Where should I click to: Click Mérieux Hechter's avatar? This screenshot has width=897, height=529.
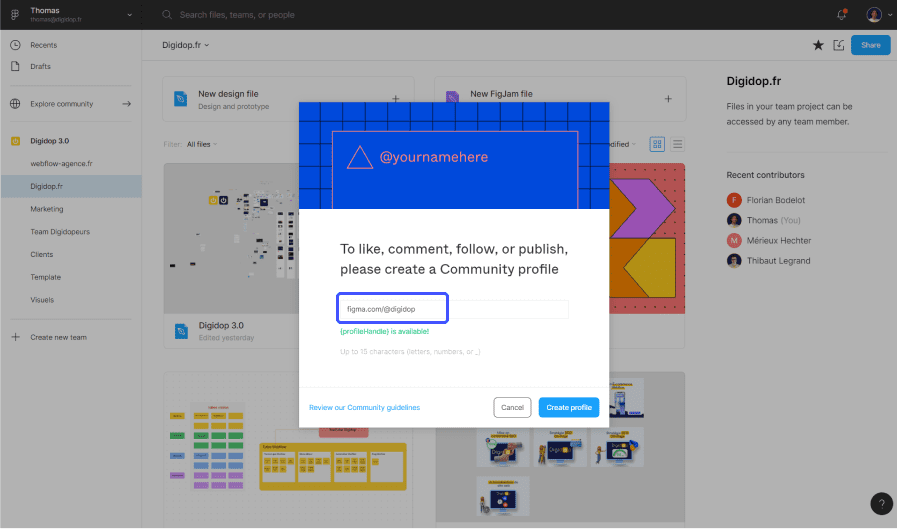tap(734, 241)
